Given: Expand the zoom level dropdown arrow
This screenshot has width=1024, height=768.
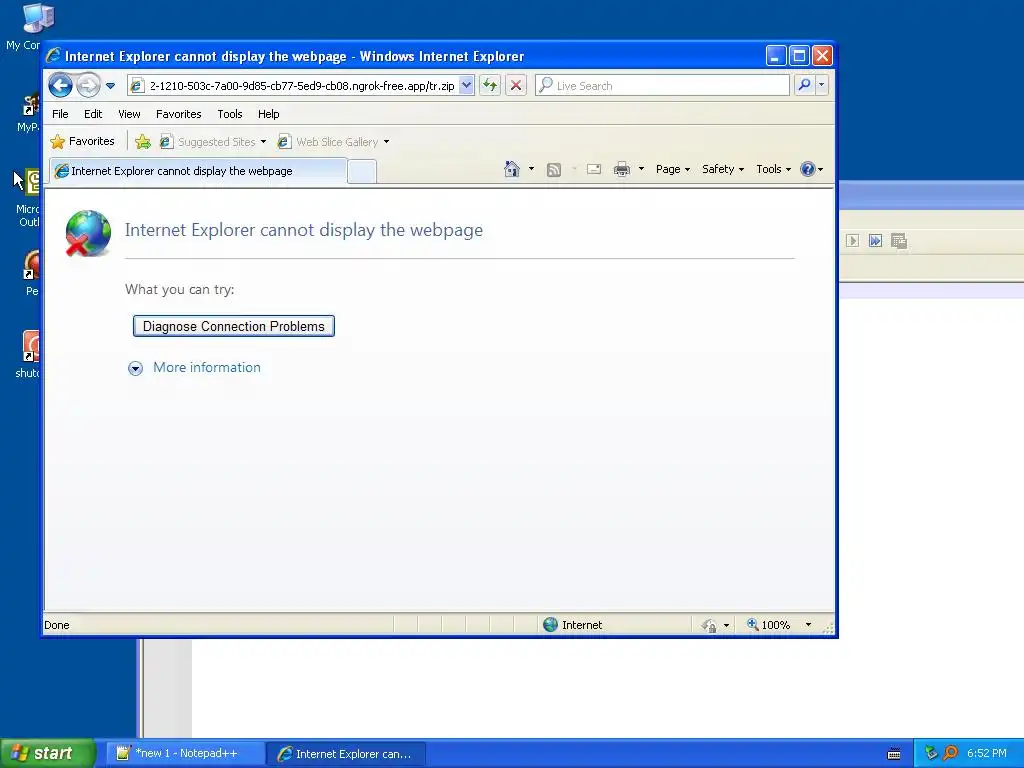Looking at the screenshot, I should click(x=808, y=625).
